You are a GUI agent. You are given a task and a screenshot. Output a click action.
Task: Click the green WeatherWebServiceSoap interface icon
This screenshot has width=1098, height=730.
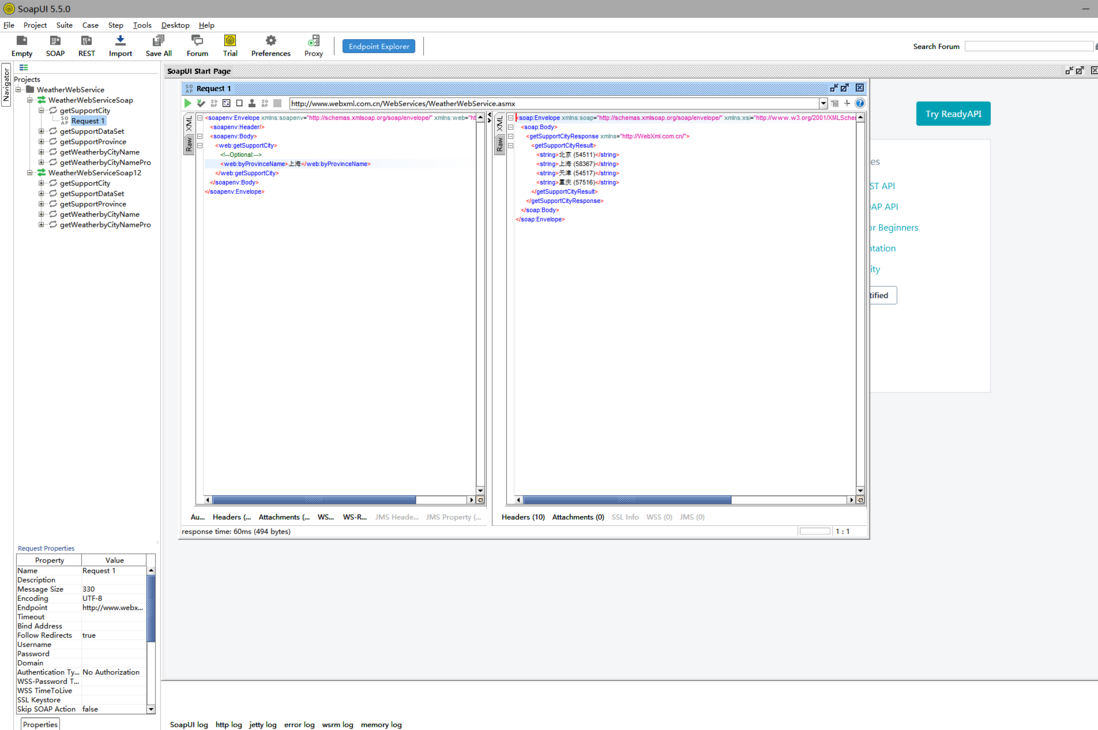click(41, 100)
